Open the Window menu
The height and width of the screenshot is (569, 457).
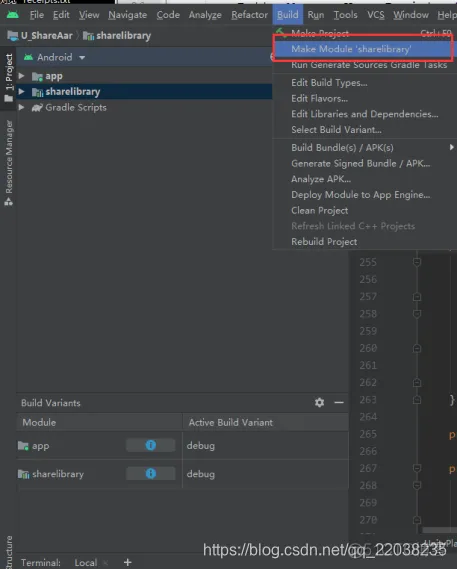(x=411, y=15)
